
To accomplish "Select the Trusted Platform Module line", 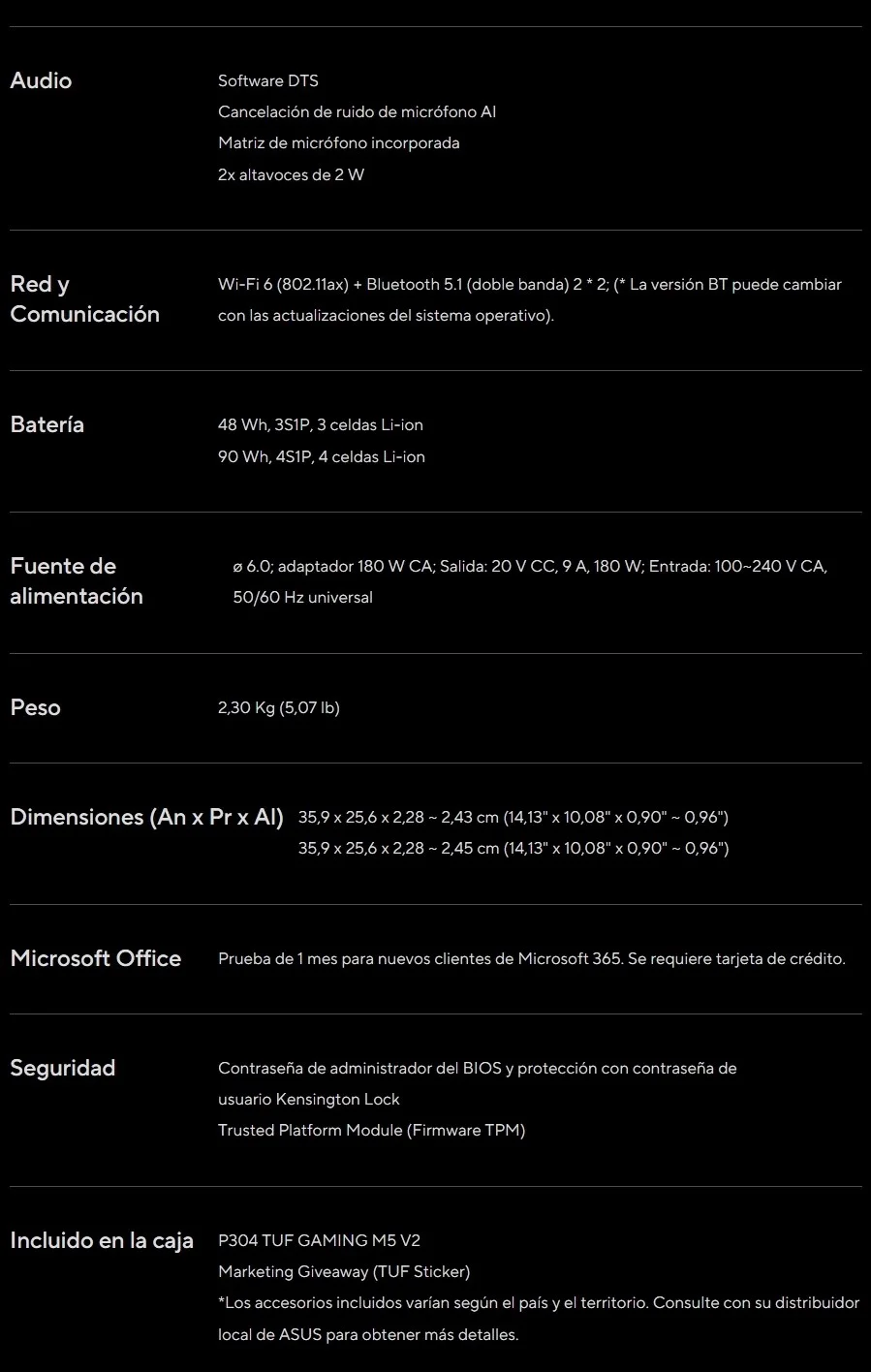I will tap(371, 1130).
